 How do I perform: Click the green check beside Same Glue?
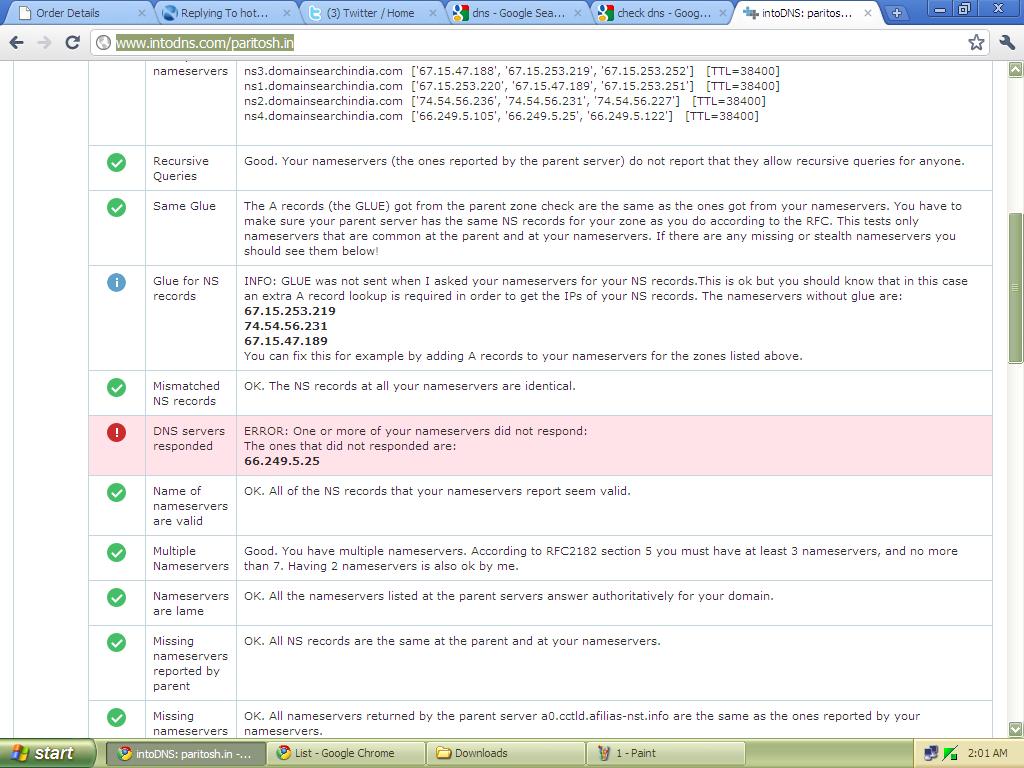pos(117,207)
